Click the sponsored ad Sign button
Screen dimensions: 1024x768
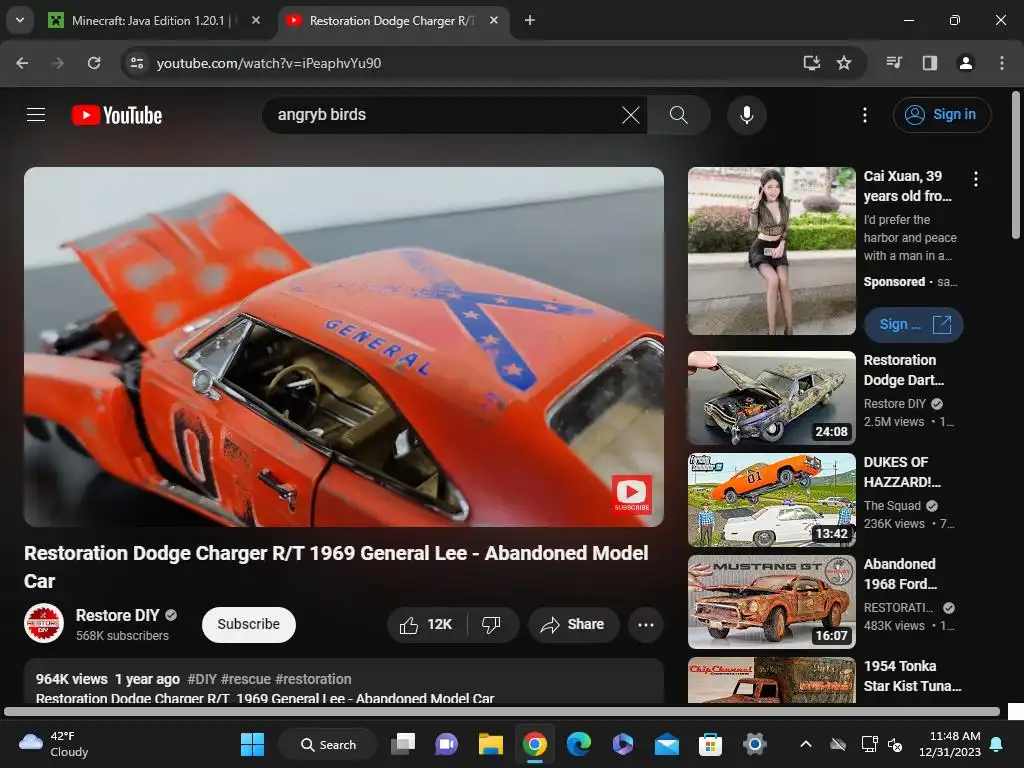(x=914, y=325)
